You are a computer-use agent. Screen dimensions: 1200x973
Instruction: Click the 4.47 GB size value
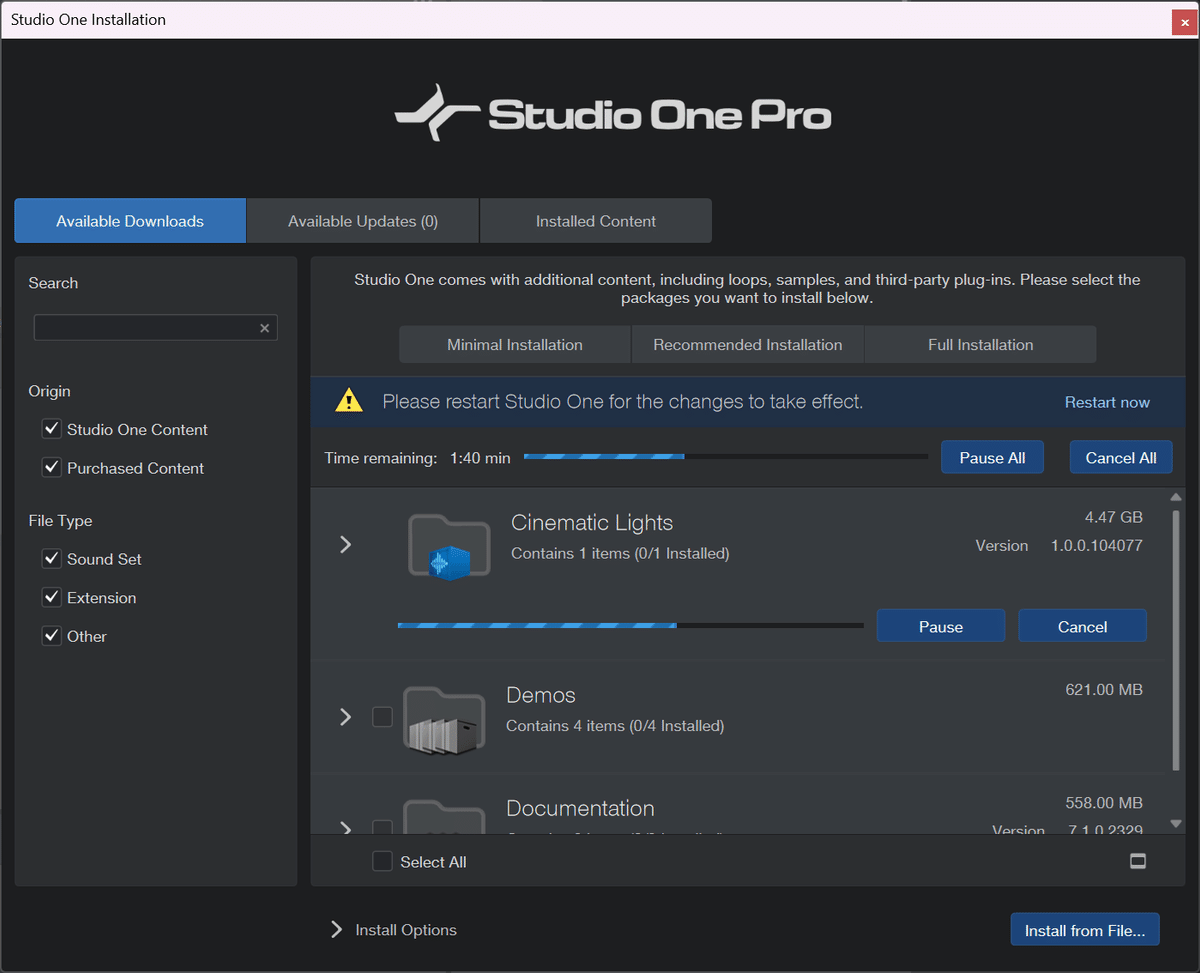click(1114, 517)
